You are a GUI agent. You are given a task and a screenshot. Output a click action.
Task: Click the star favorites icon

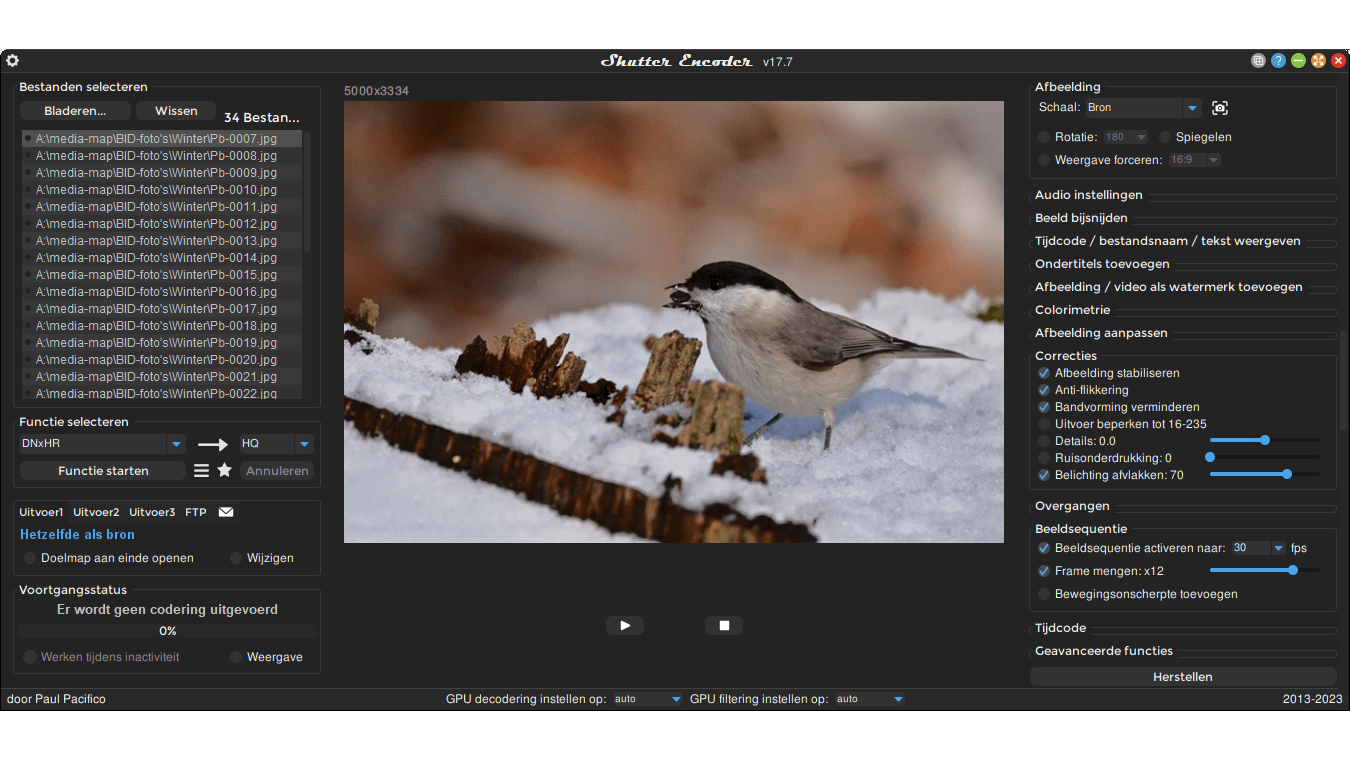click(x=225, y=470)
